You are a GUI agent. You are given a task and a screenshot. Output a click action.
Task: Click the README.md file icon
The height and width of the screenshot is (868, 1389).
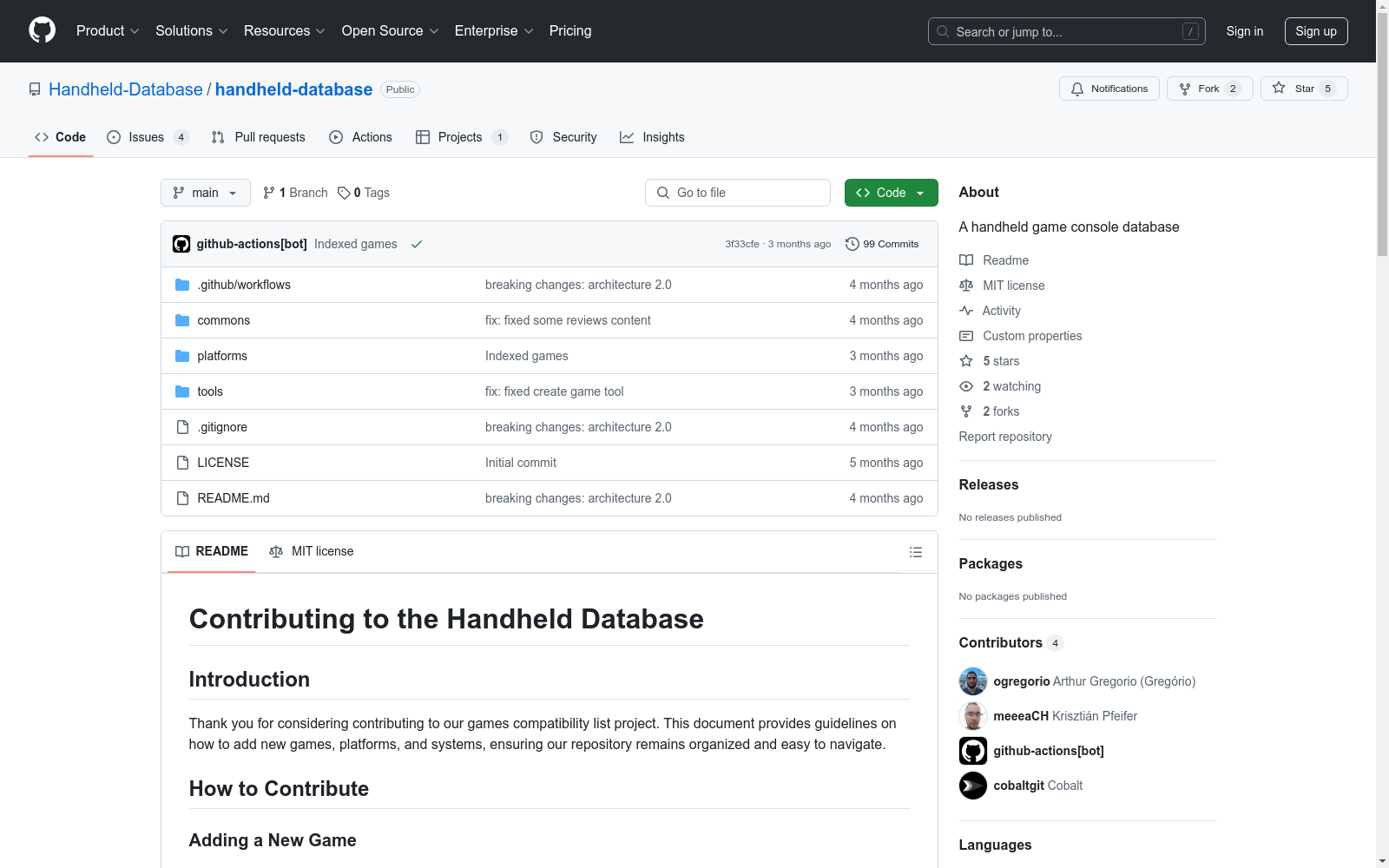pyautogui.click(x=182, y=498)
